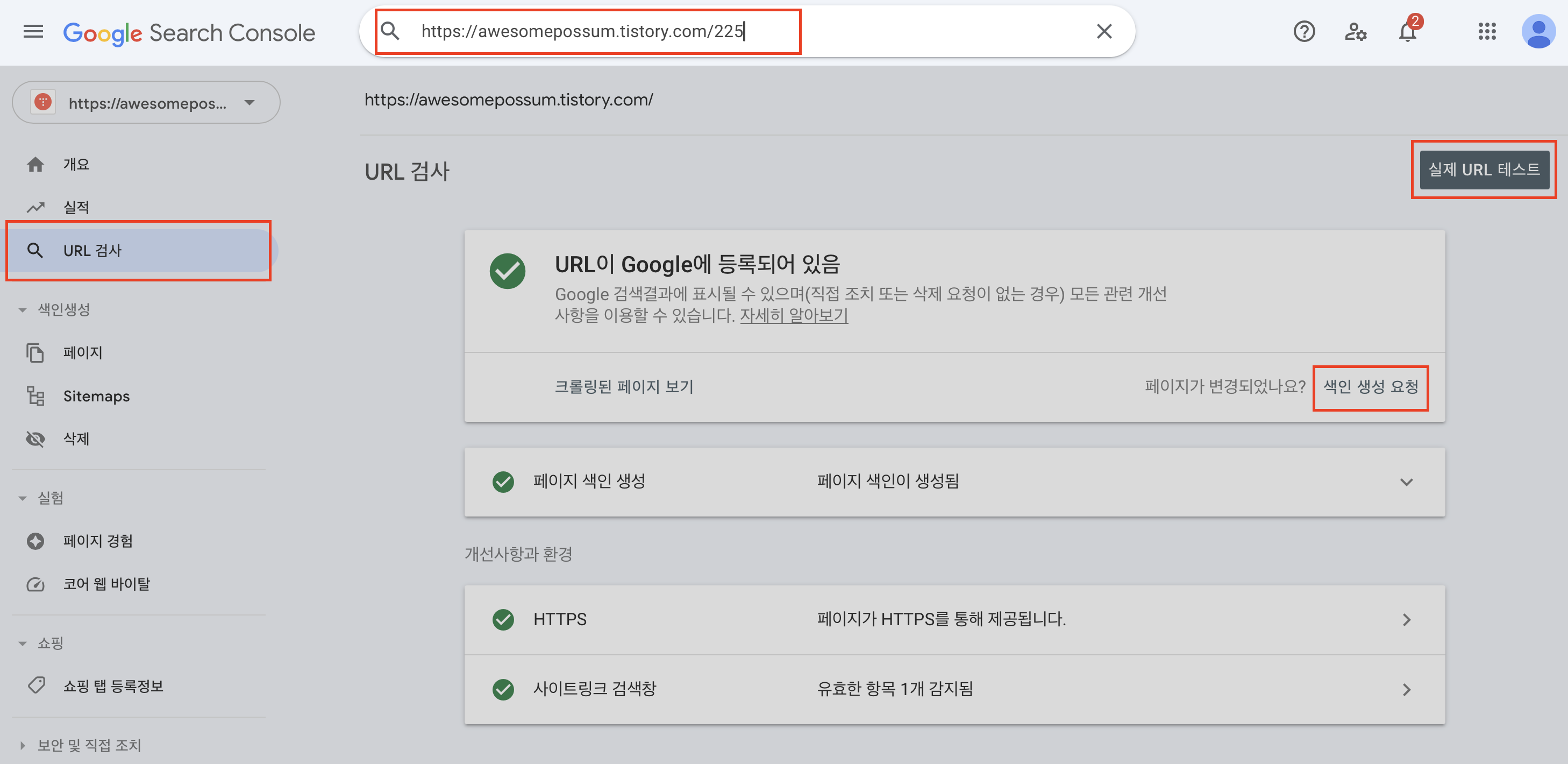Click the 삭제 crossed-eye icon
The image size is (1568, 764).
[x=35, y=438]
